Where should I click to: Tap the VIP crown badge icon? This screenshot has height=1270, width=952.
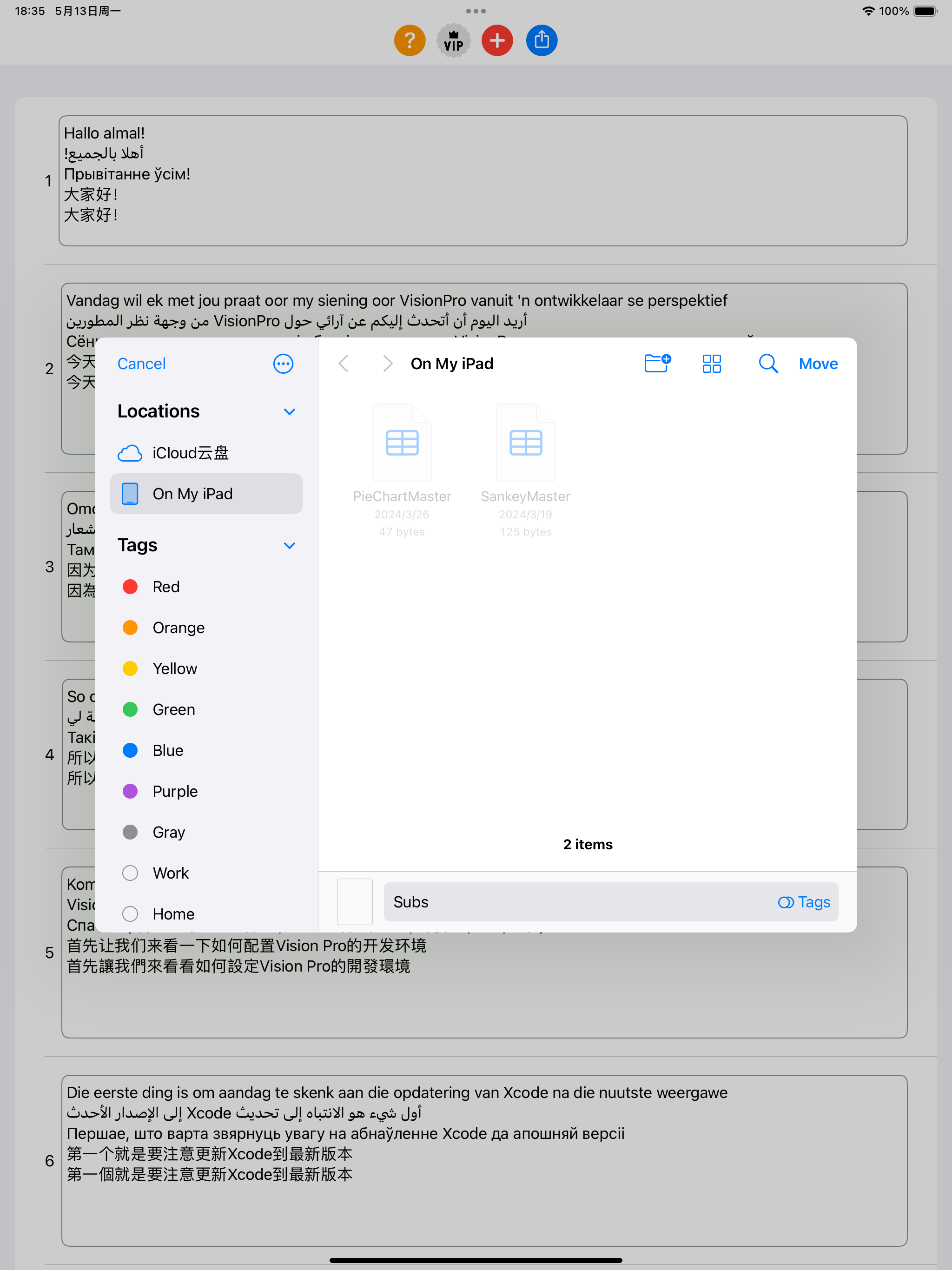pos(454,40)
